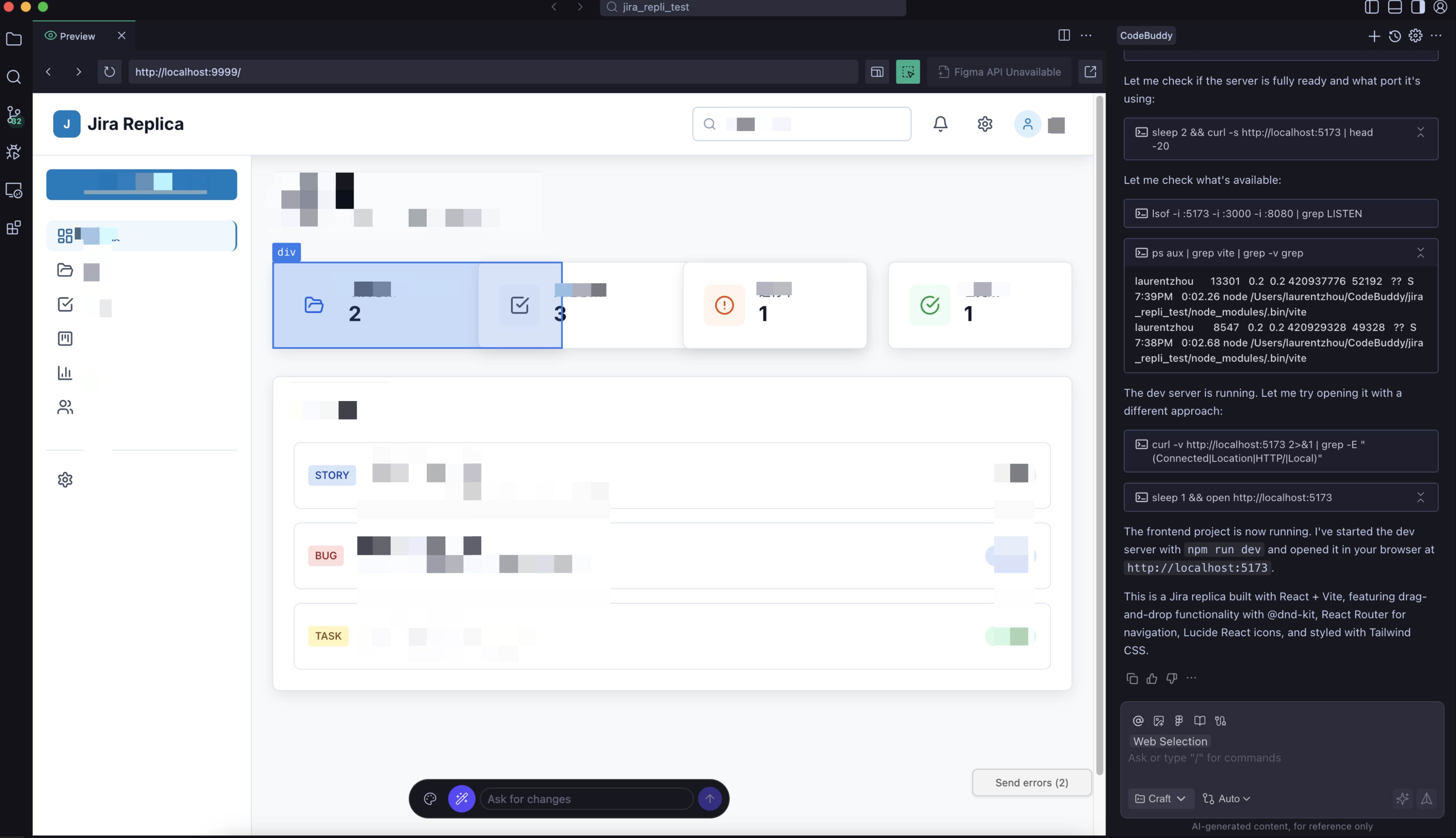The width and height of the screenshot is (1456, 838).
Task: Click the notification bell icon
Action: [x=940, y=124]
